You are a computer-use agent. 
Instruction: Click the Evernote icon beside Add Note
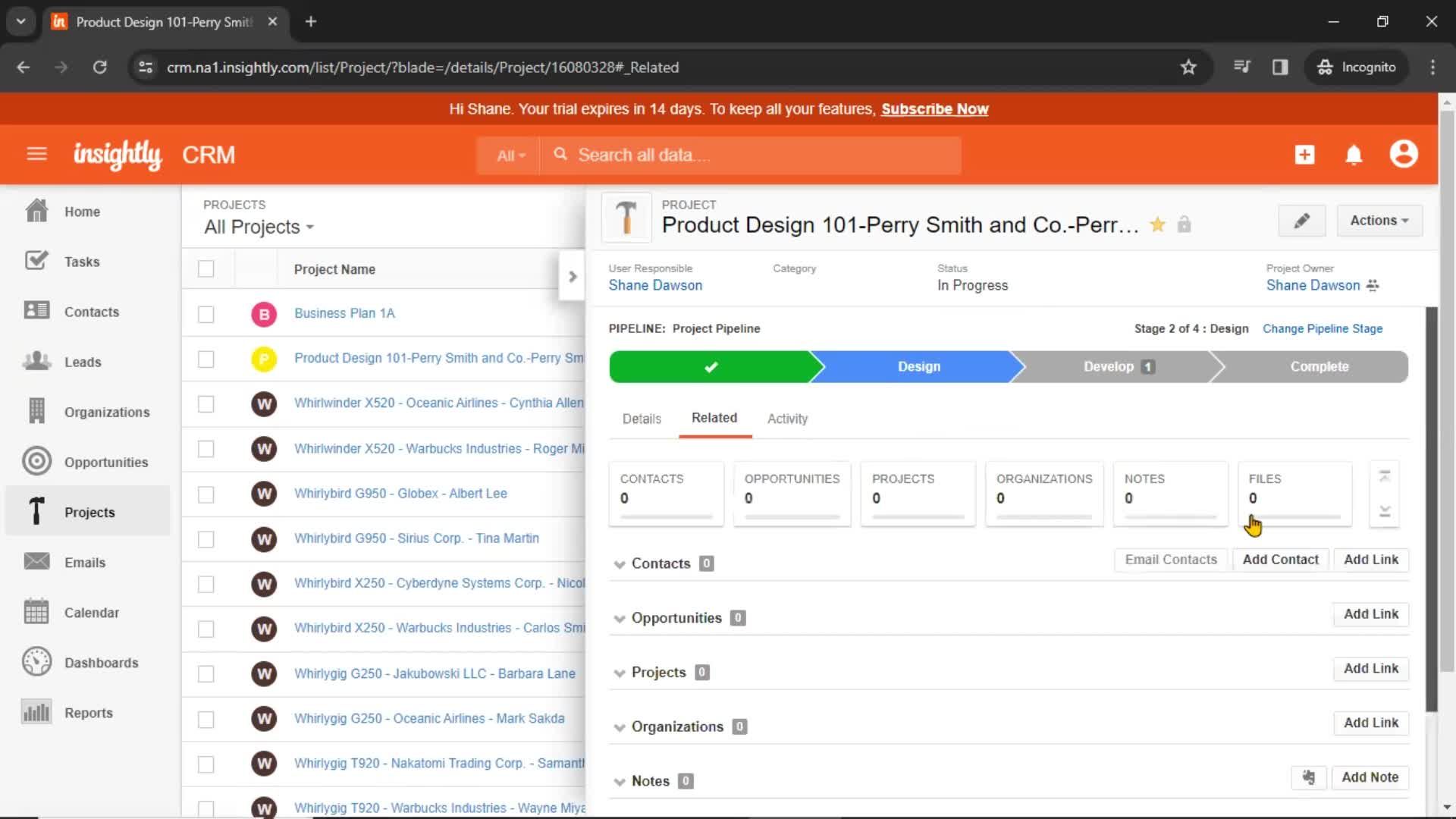(1309, 777)
